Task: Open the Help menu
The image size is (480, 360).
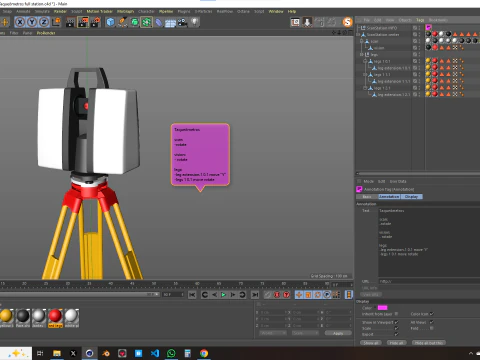Action: point(292,11)
